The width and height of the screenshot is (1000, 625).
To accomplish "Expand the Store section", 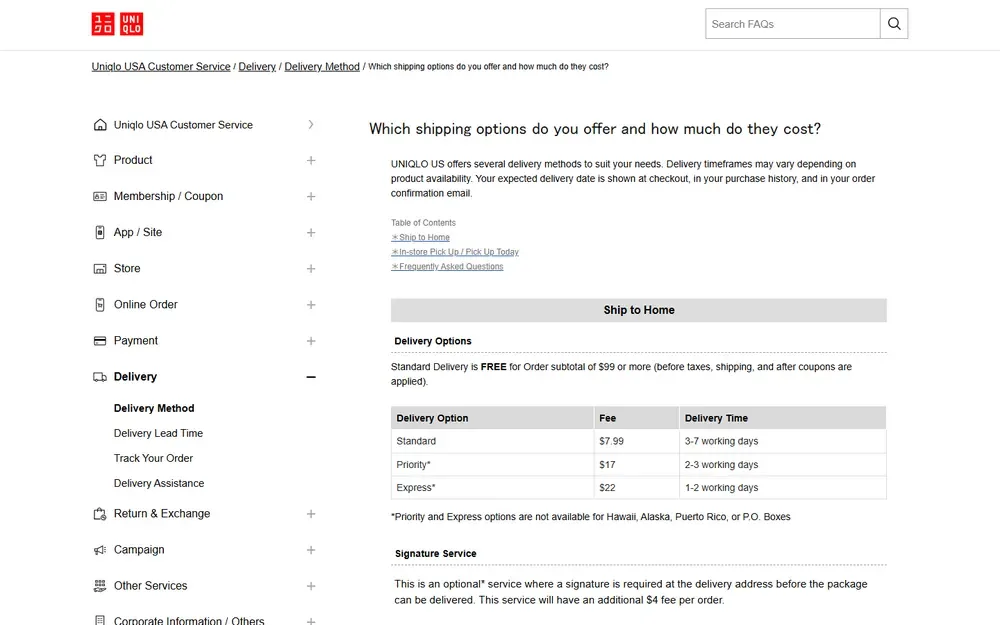I will (x=311, y=268).
